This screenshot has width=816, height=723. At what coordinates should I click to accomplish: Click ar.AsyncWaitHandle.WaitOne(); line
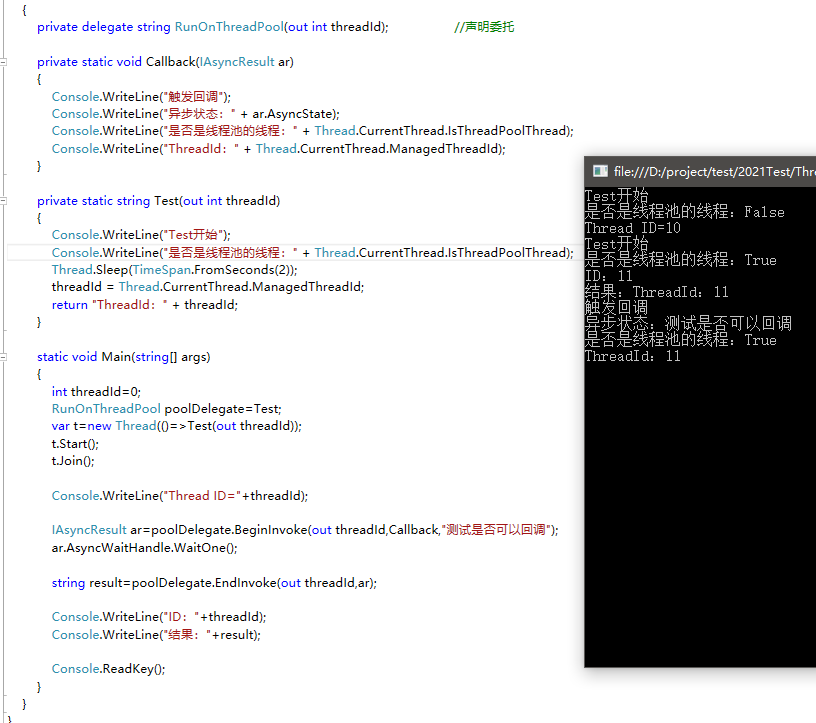[144, 548]
